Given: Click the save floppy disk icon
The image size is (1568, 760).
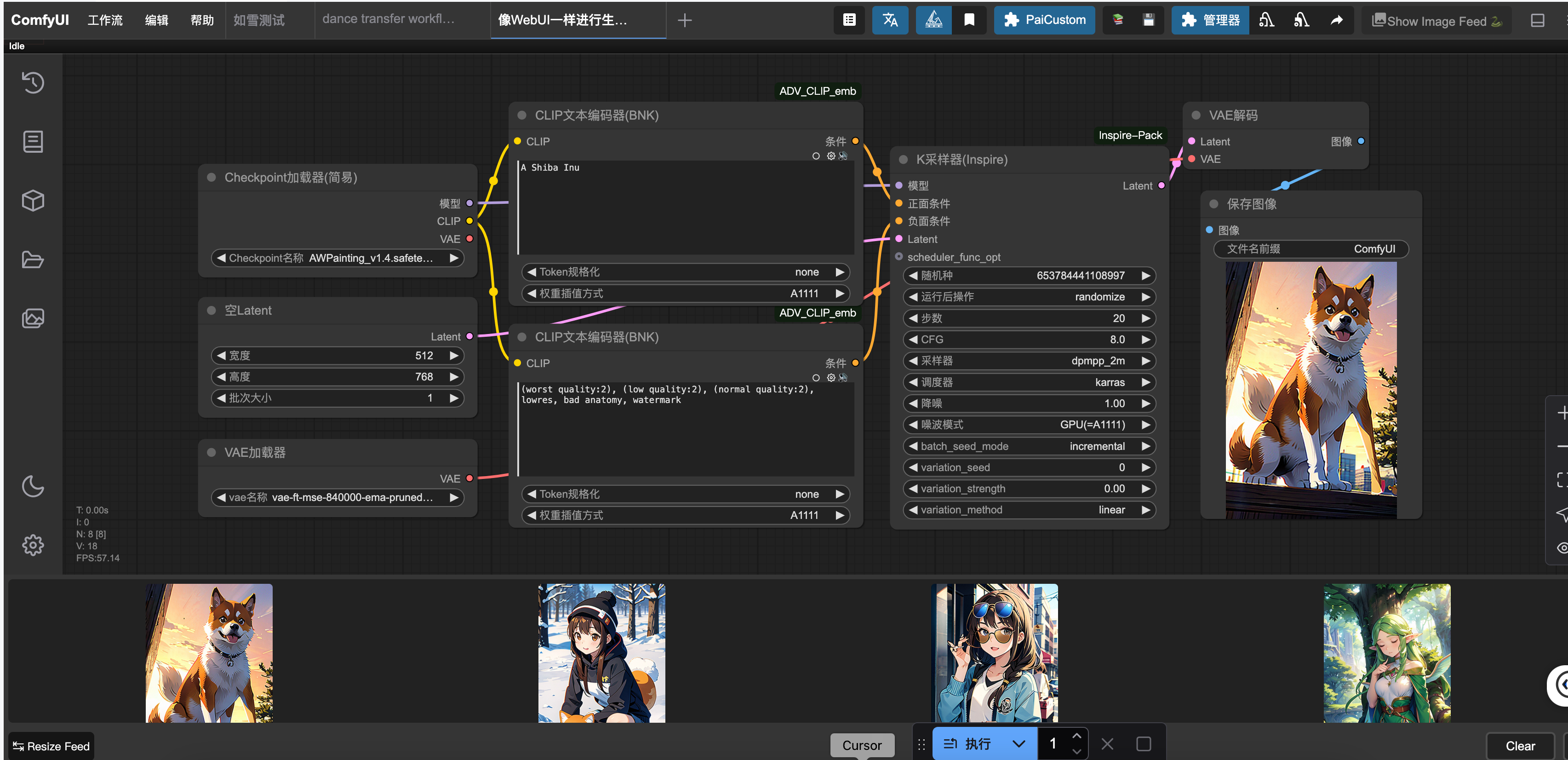Looking at the screenshot, I should click(1148, 20).
